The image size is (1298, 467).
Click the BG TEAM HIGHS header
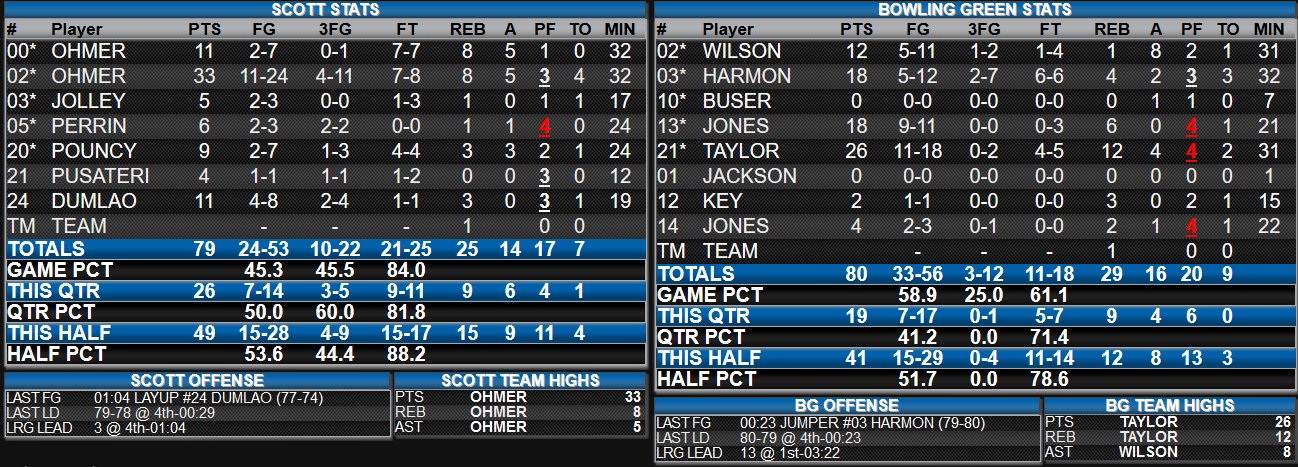click(1169, 405)
